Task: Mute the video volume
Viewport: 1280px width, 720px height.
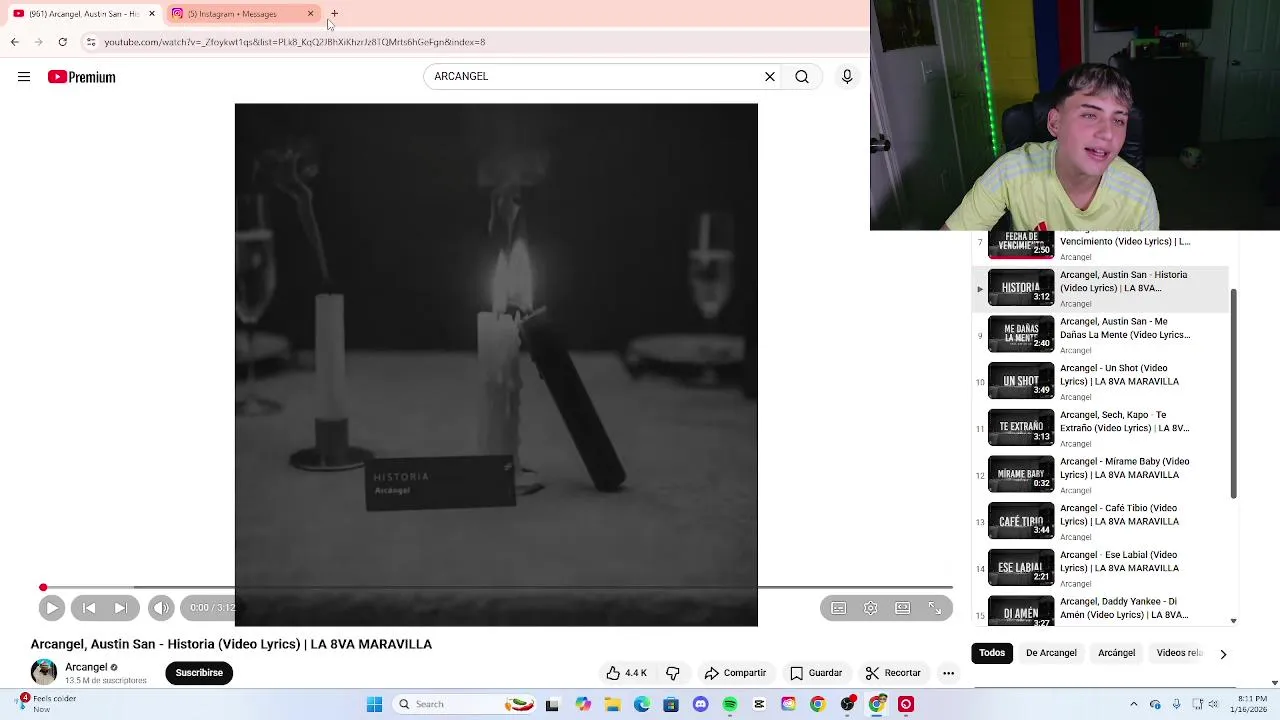Action: pos(161,608)
